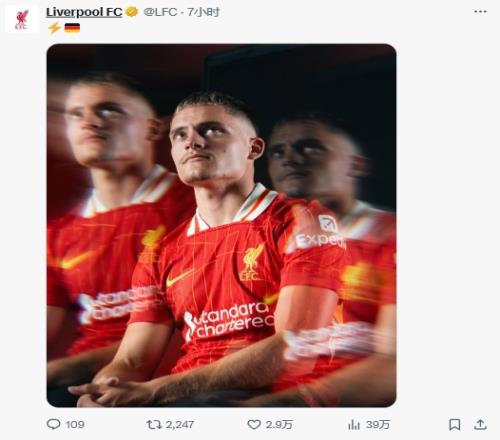Click the @LFC handle
The height and width of the screenshot is (440, 500).
coord(160,12)
